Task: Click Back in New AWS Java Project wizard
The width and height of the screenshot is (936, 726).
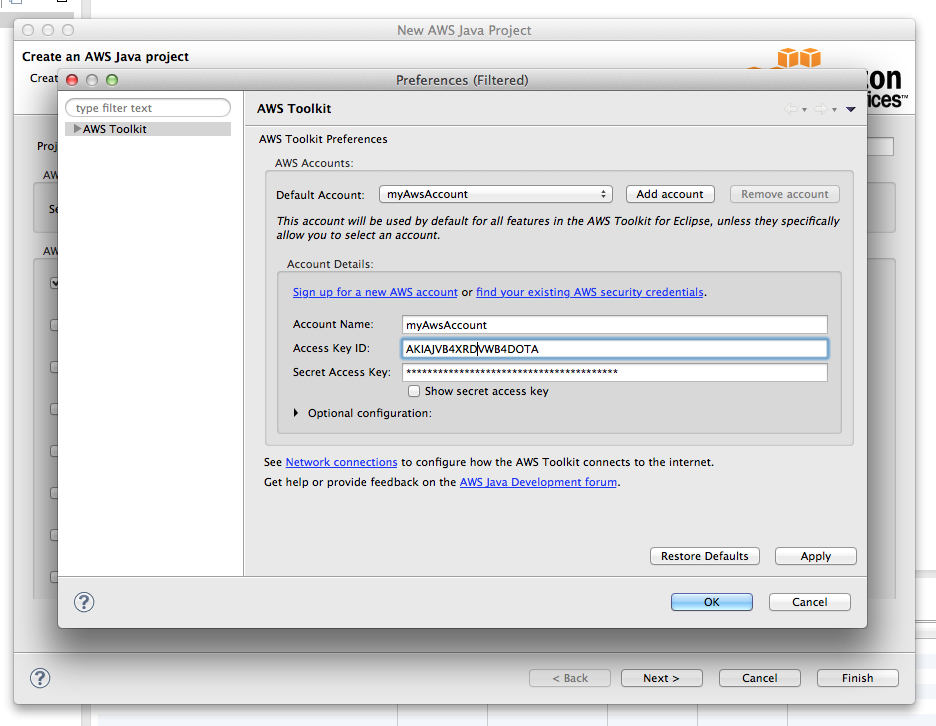Action: coord(569,678)
